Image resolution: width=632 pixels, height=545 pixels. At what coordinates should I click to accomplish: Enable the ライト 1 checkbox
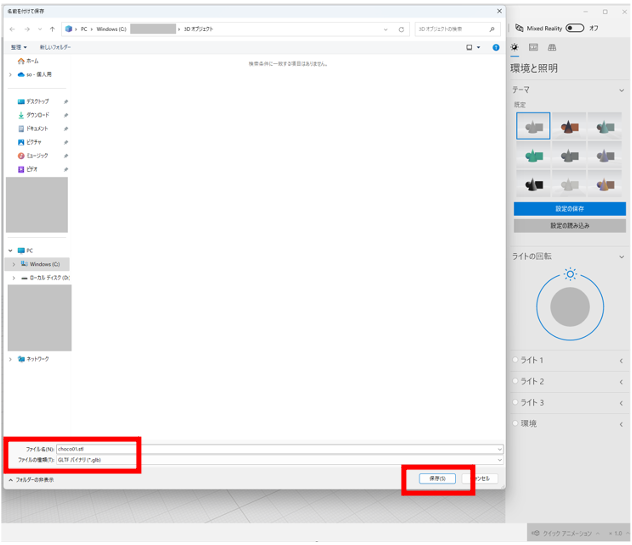pos(516,360)
